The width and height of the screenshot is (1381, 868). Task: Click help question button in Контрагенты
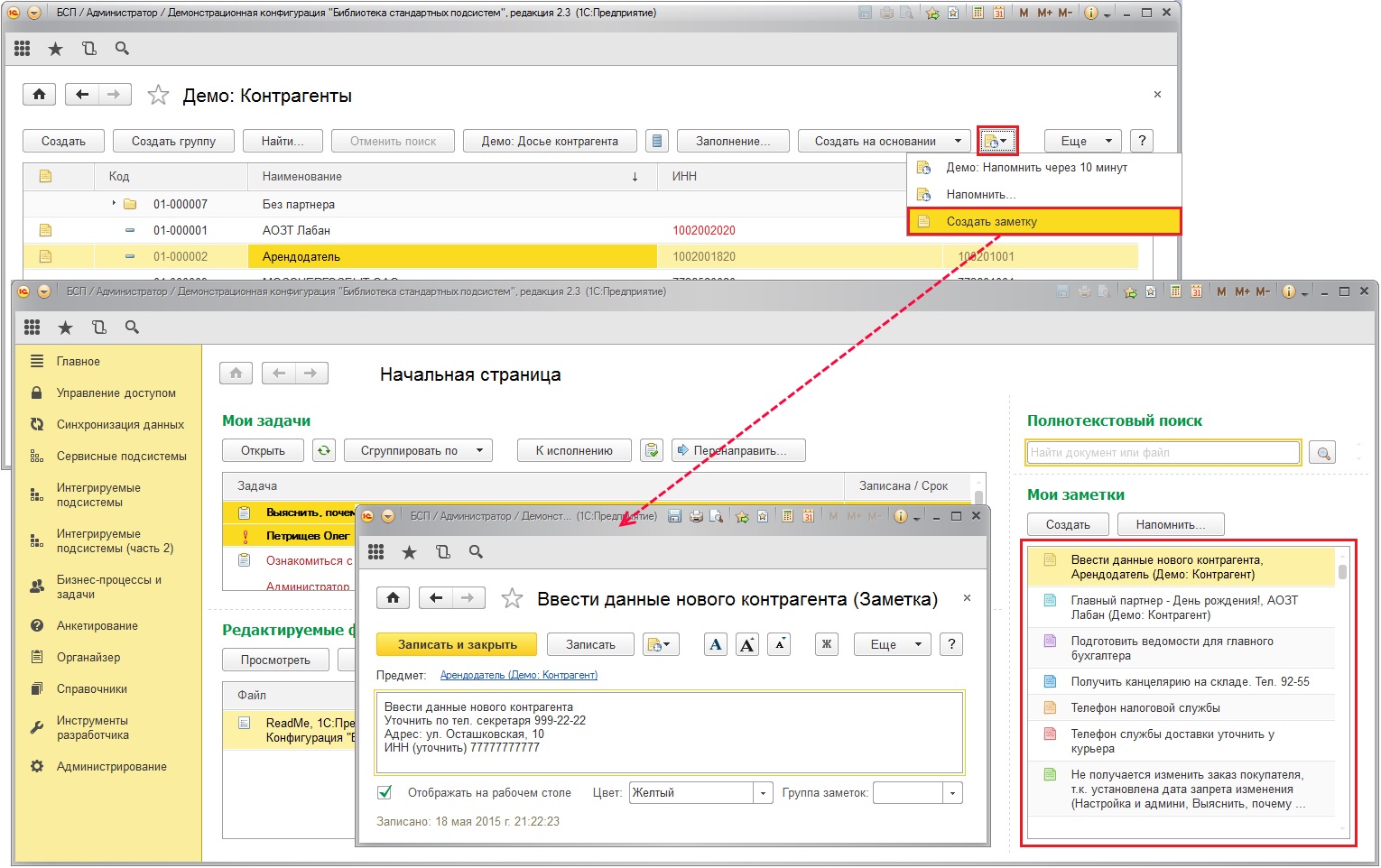click(x=1142, y=141)
